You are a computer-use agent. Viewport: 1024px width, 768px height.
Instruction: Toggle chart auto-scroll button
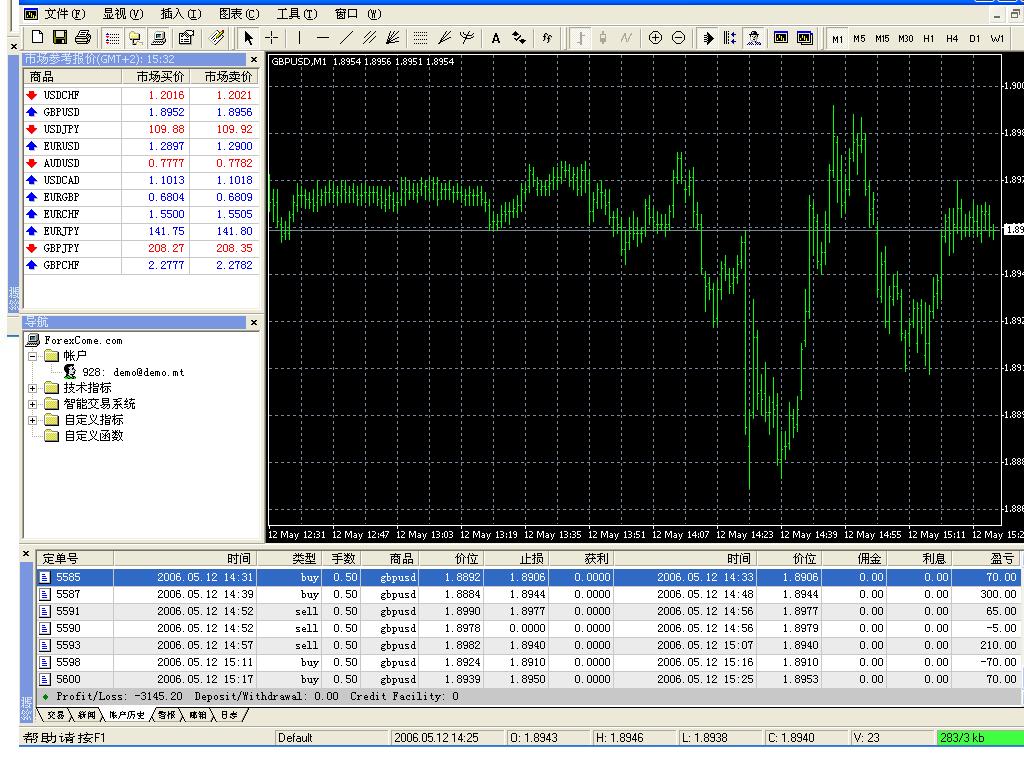coord(707,38)
